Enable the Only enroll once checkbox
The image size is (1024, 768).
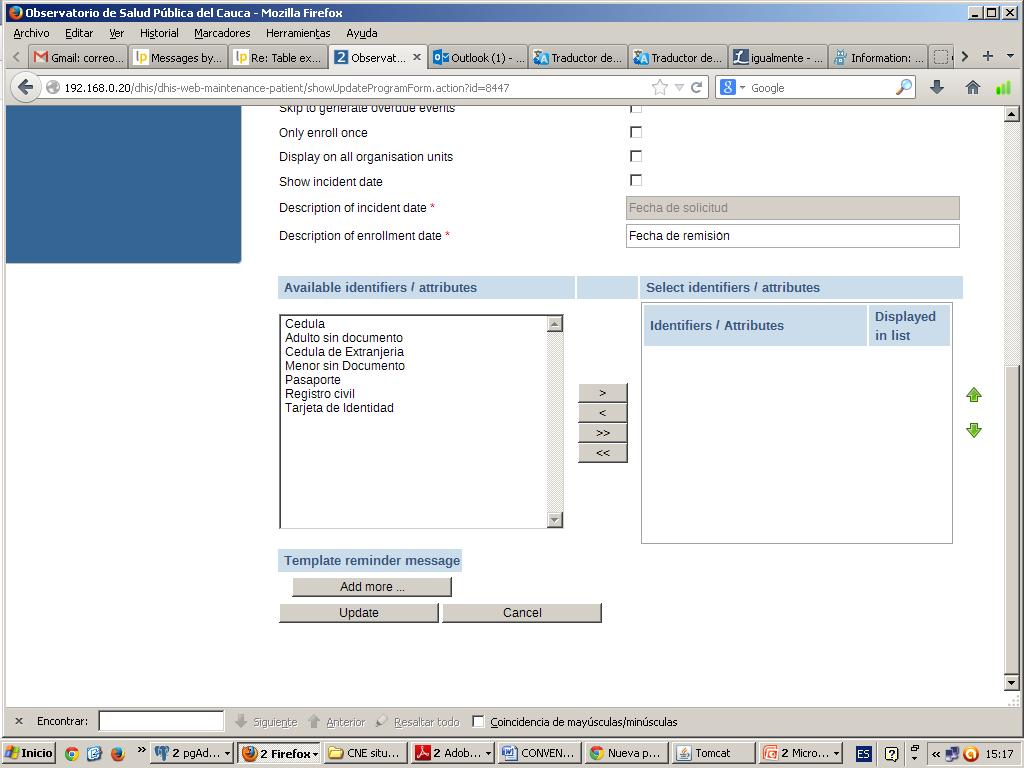pyautogui.click(x=635, y=132)
